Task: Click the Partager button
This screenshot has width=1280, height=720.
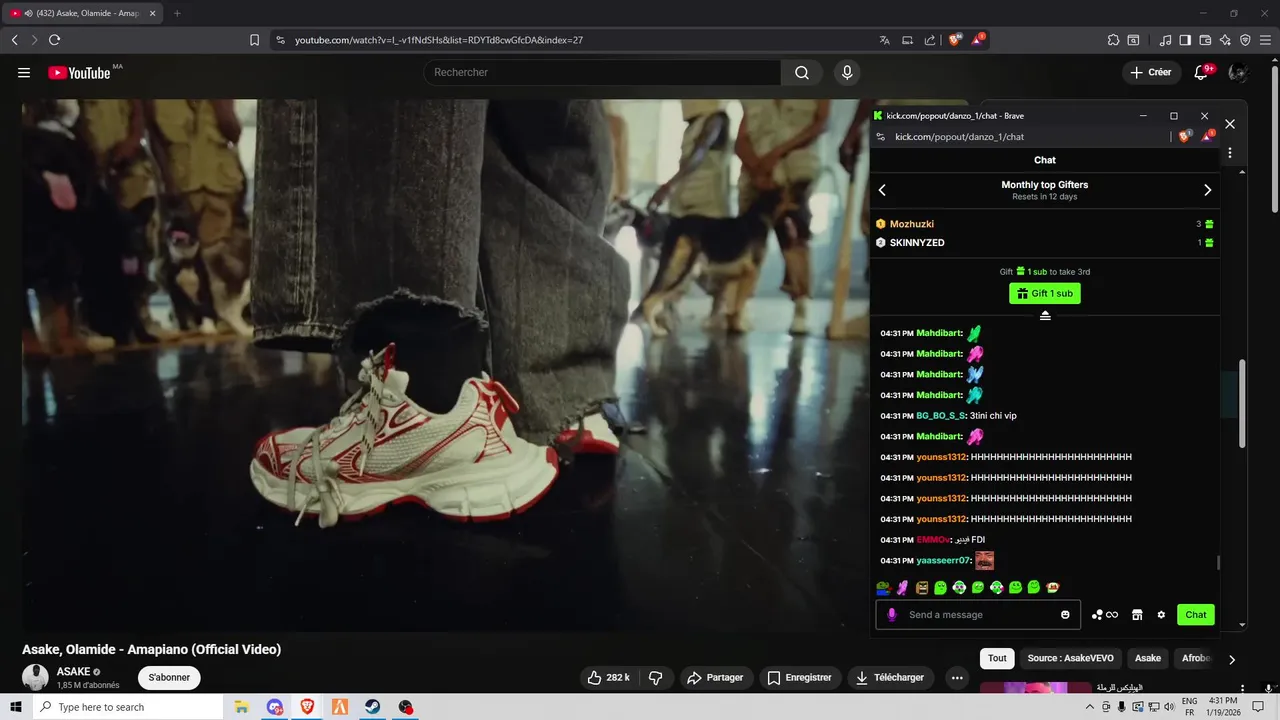Action: point(715,677)
